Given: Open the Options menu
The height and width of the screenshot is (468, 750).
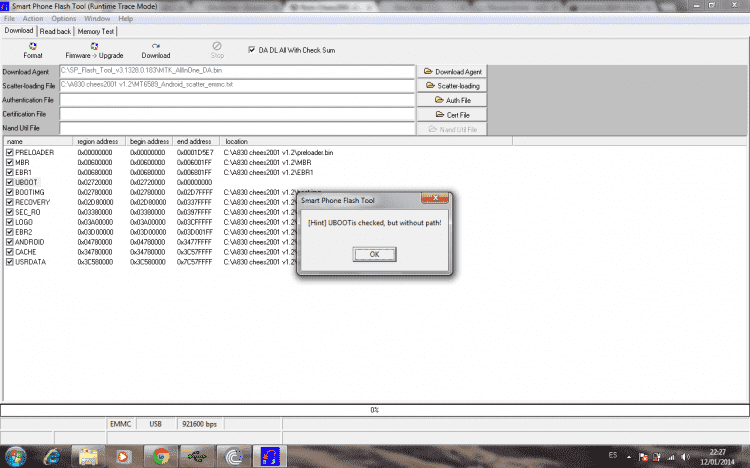Looking at the screenshot, I should click(x=64, y=19).
